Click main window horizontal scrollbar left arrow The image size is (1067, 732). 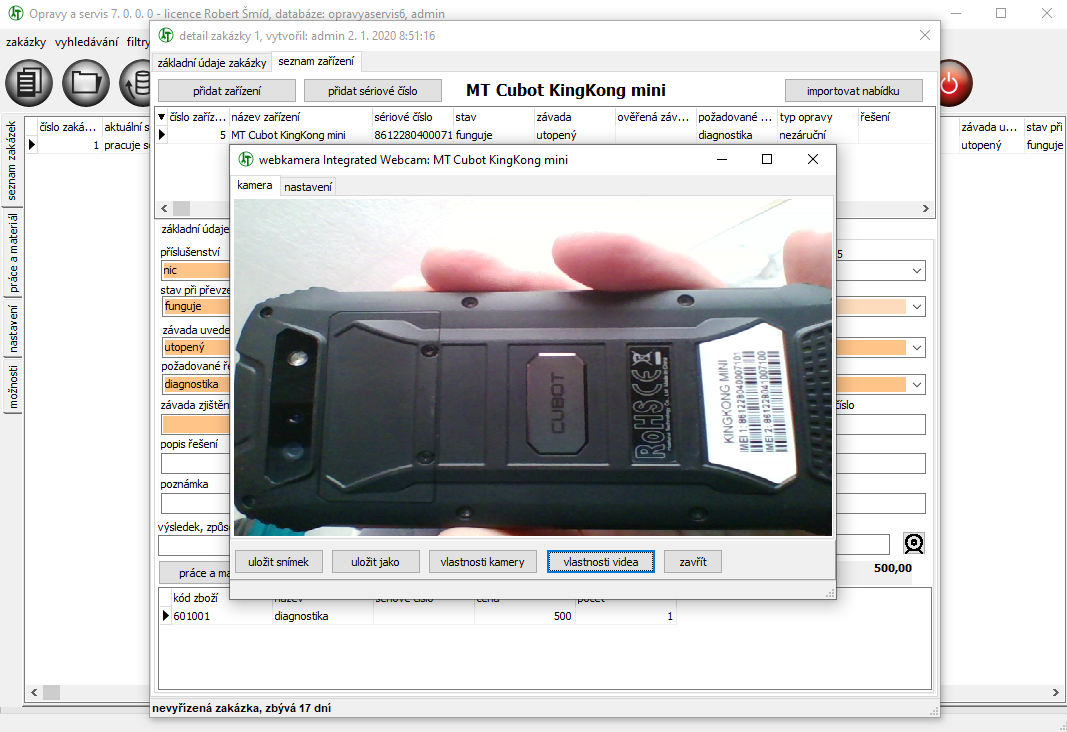pos(34,693)
